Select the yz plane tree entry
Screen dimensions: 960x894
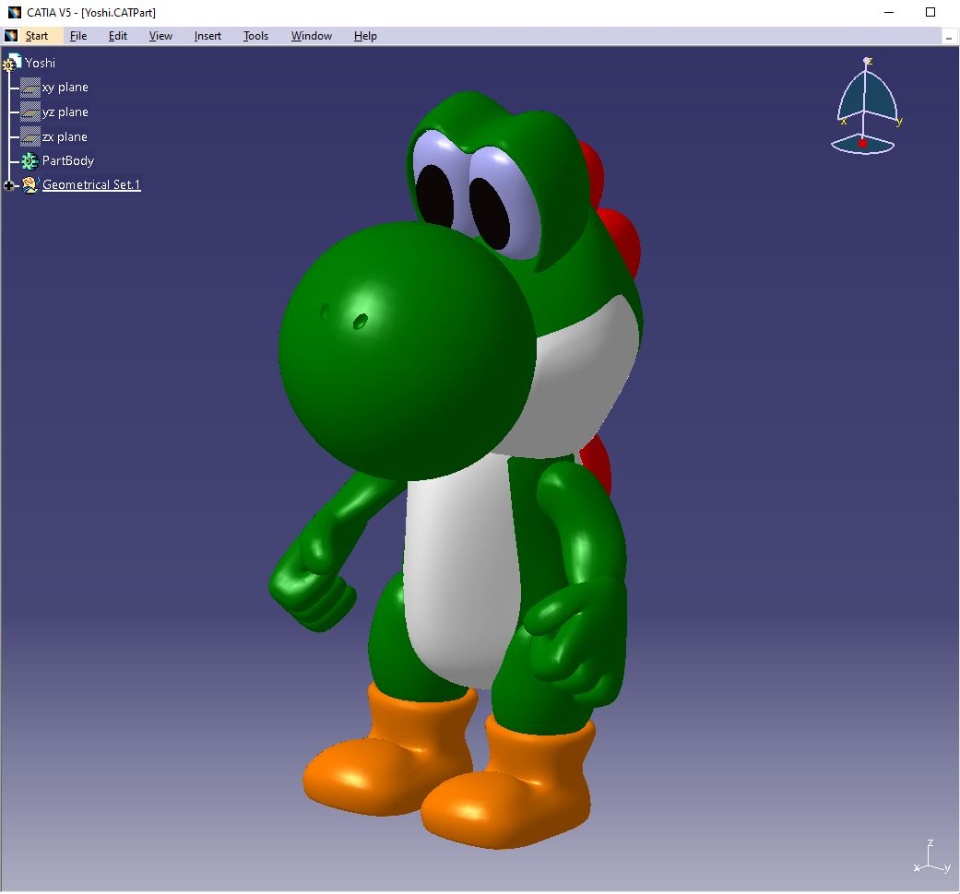(65, 112)
